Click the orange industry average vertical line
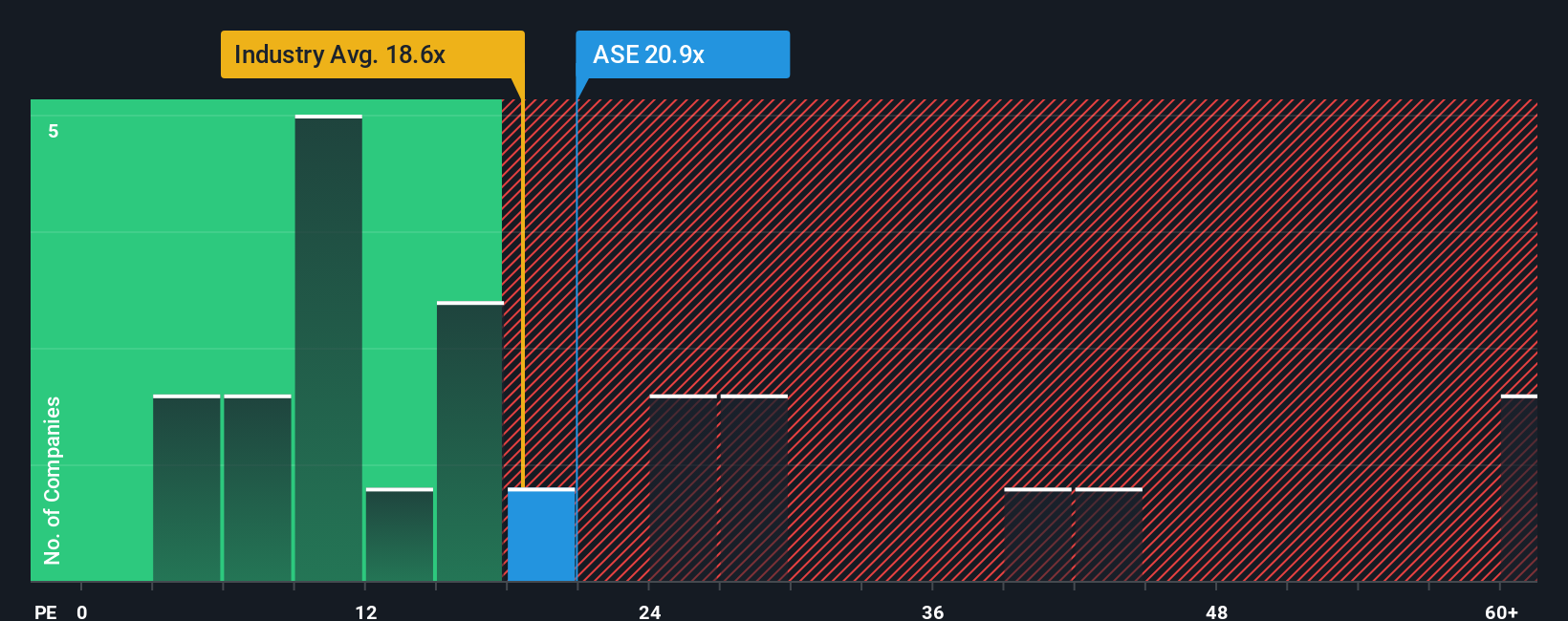 [x=523, y=294]
